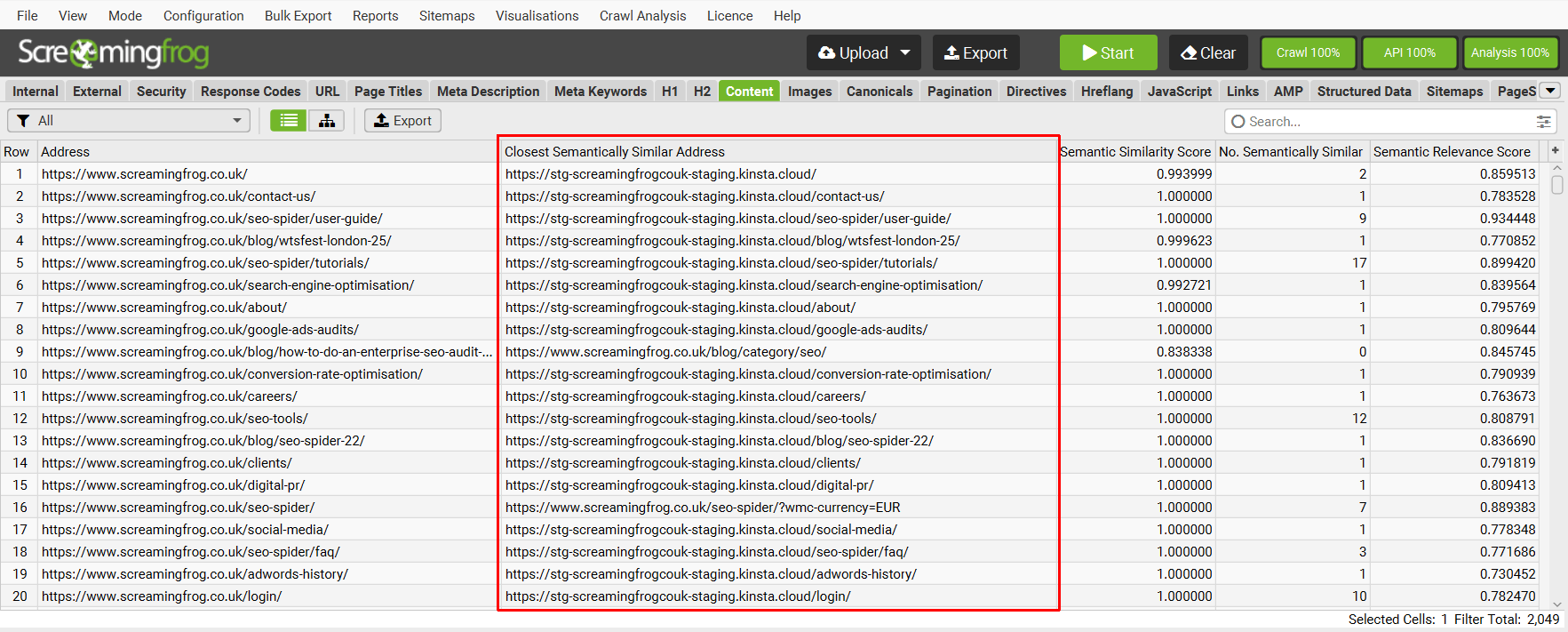The width and height of the screenshot is (1568, 632).
Task: Open the File menu
Action: coord(28,15)
